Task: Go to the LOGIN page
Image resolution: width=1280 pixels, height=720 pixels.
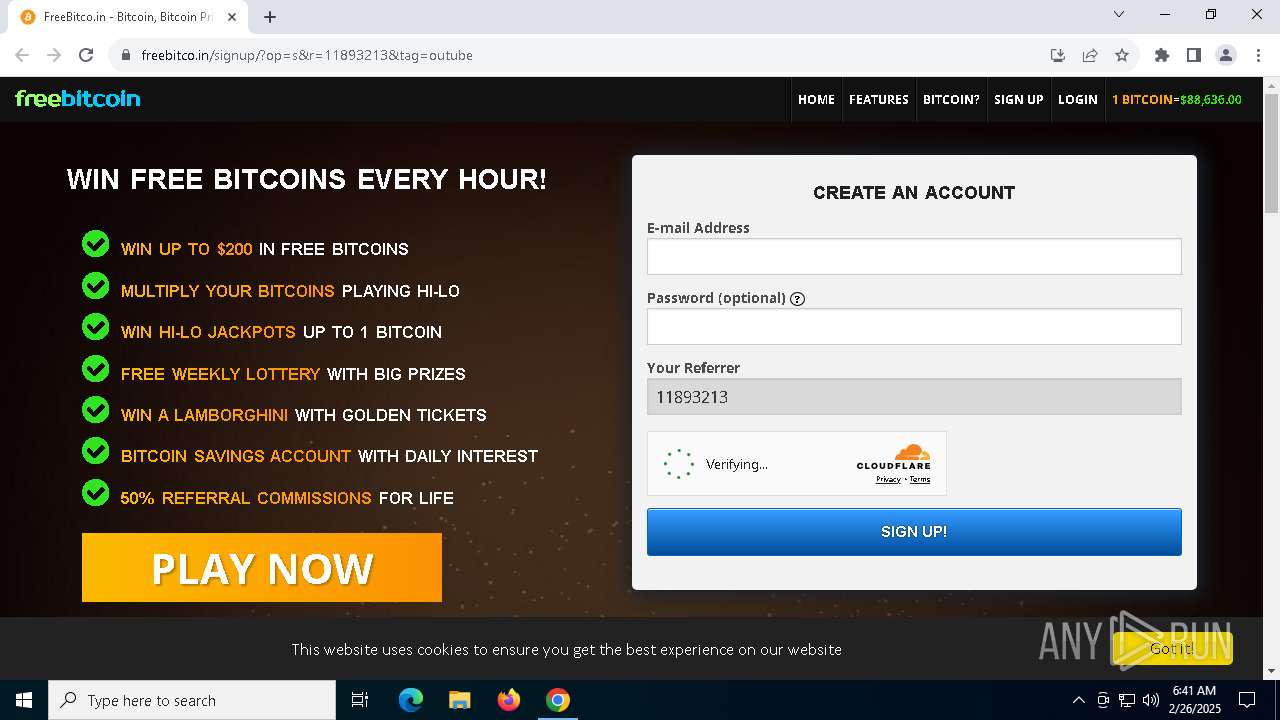Action: tap(1078, 99)
